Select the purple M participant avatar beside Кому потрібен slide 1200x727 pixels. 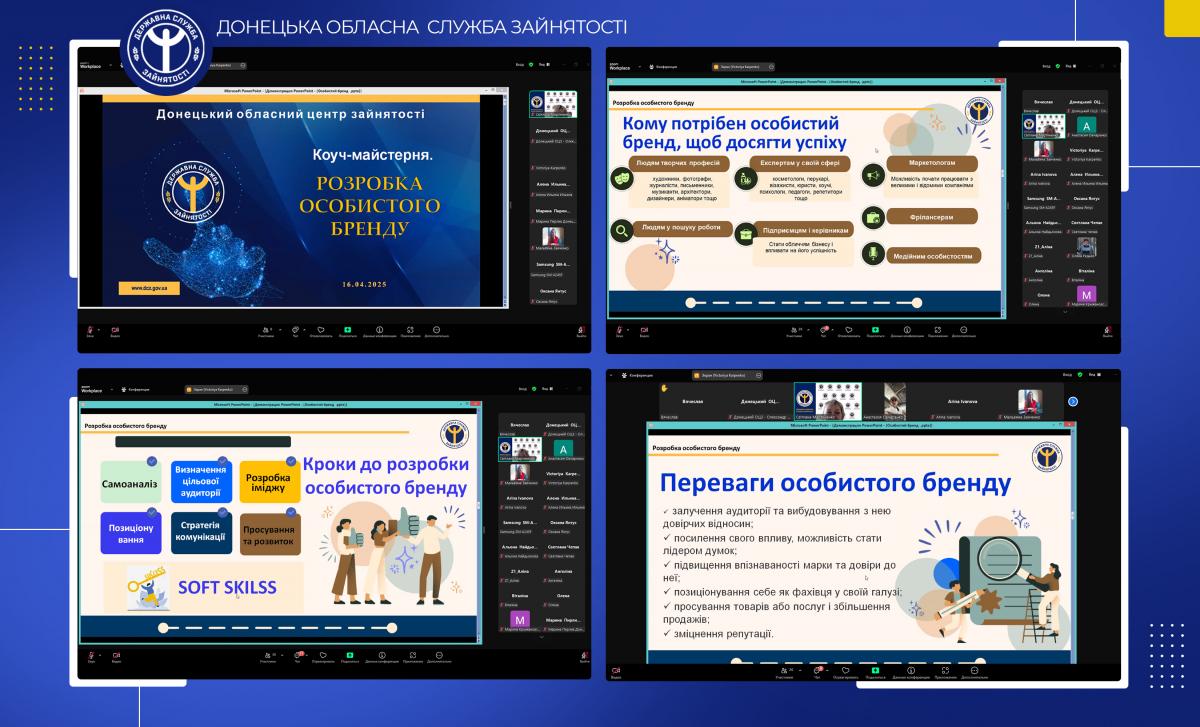(1086, 294)
